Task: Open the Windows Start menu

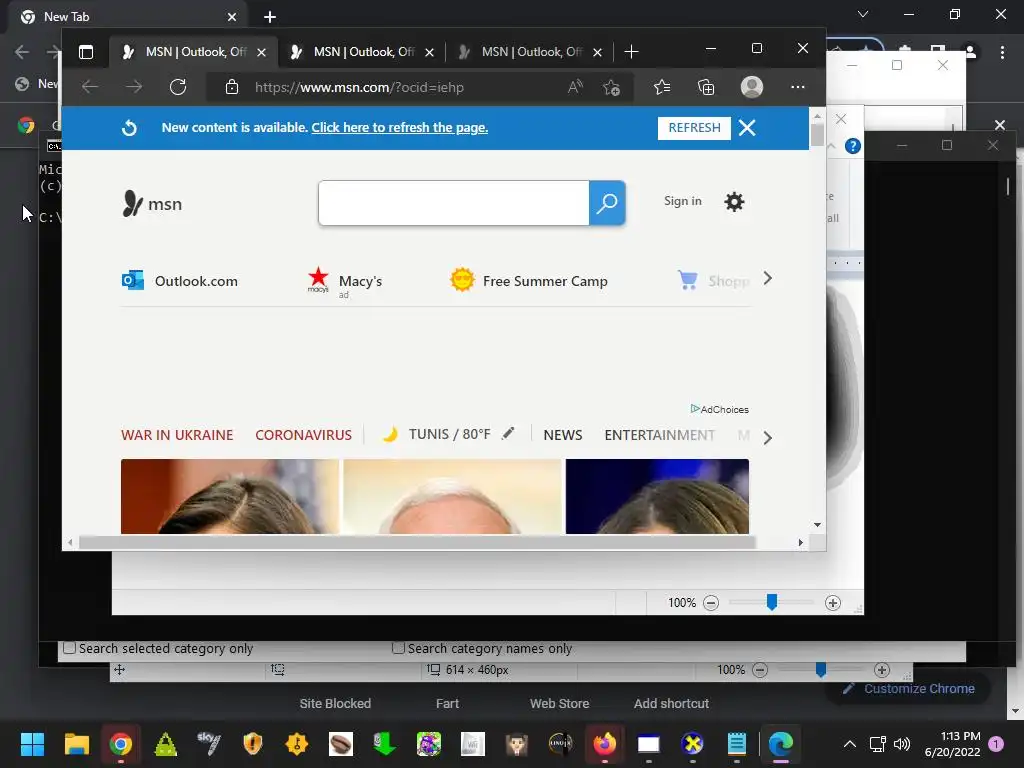Action: tap(32, 744)
